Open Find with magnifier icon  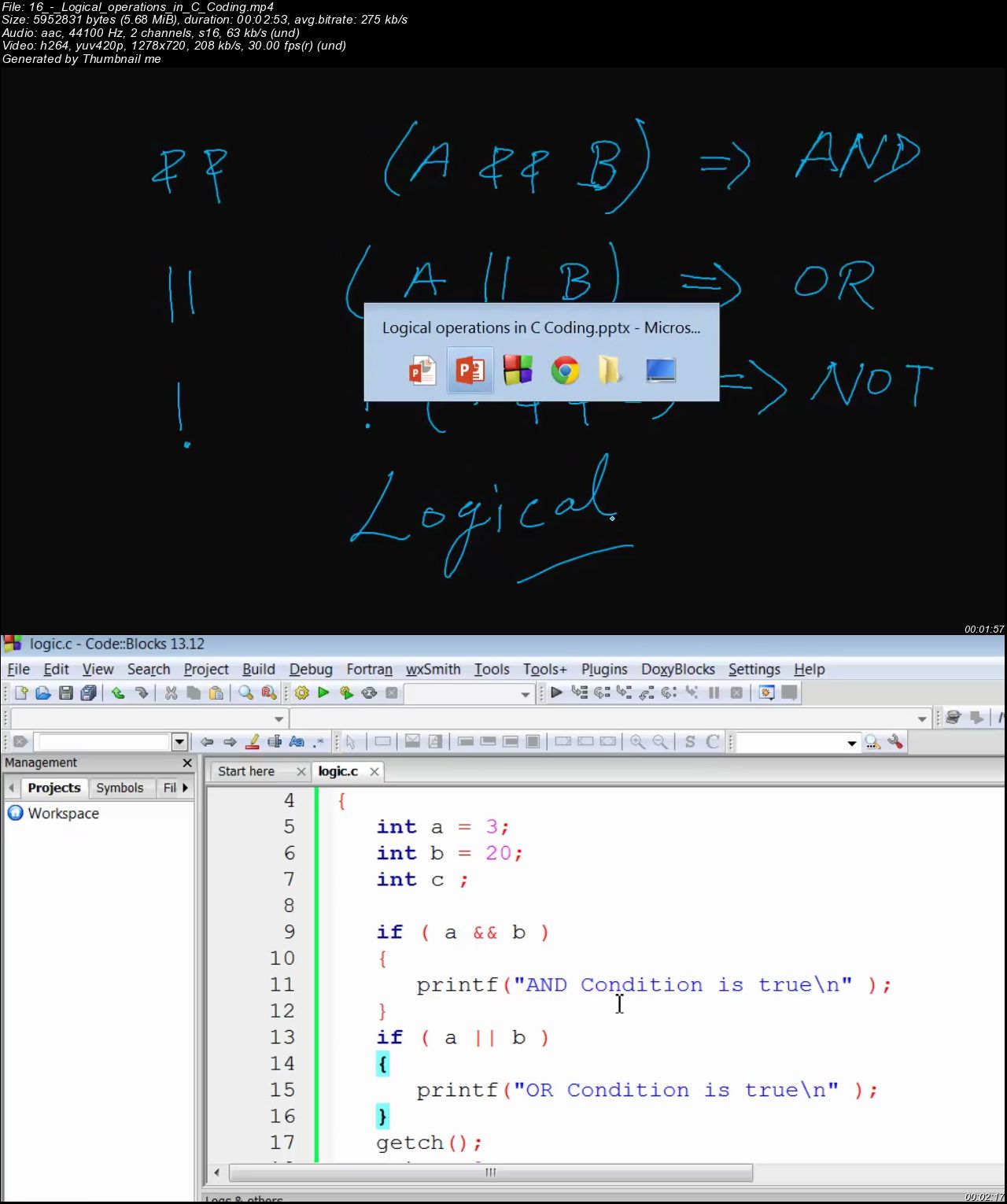(x=245, y=693)
